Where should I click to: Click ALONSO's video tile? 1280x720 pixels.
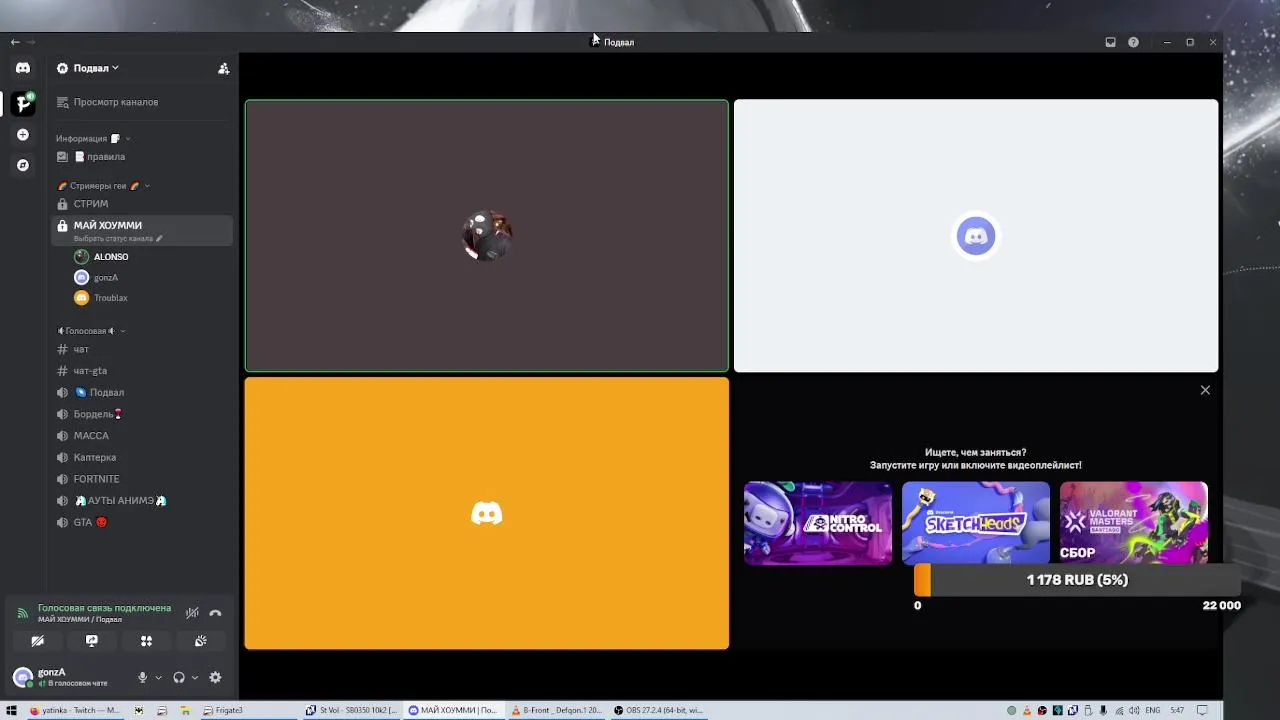[487, 236]
